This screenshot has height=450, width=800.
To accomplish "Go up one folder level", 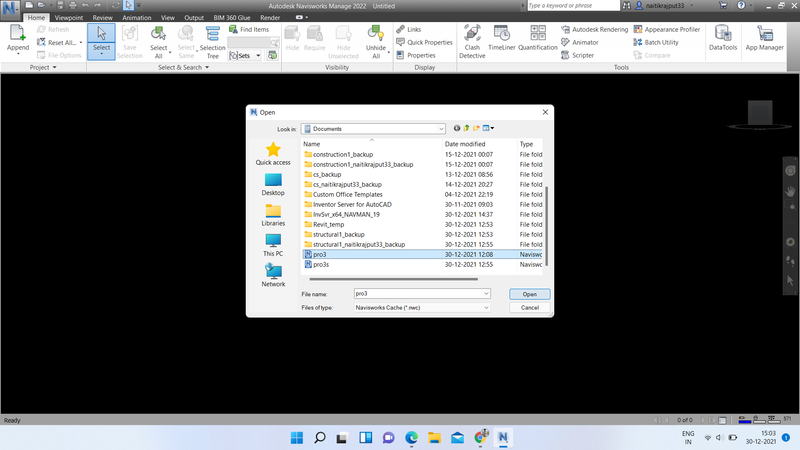I will coord(466,128).
